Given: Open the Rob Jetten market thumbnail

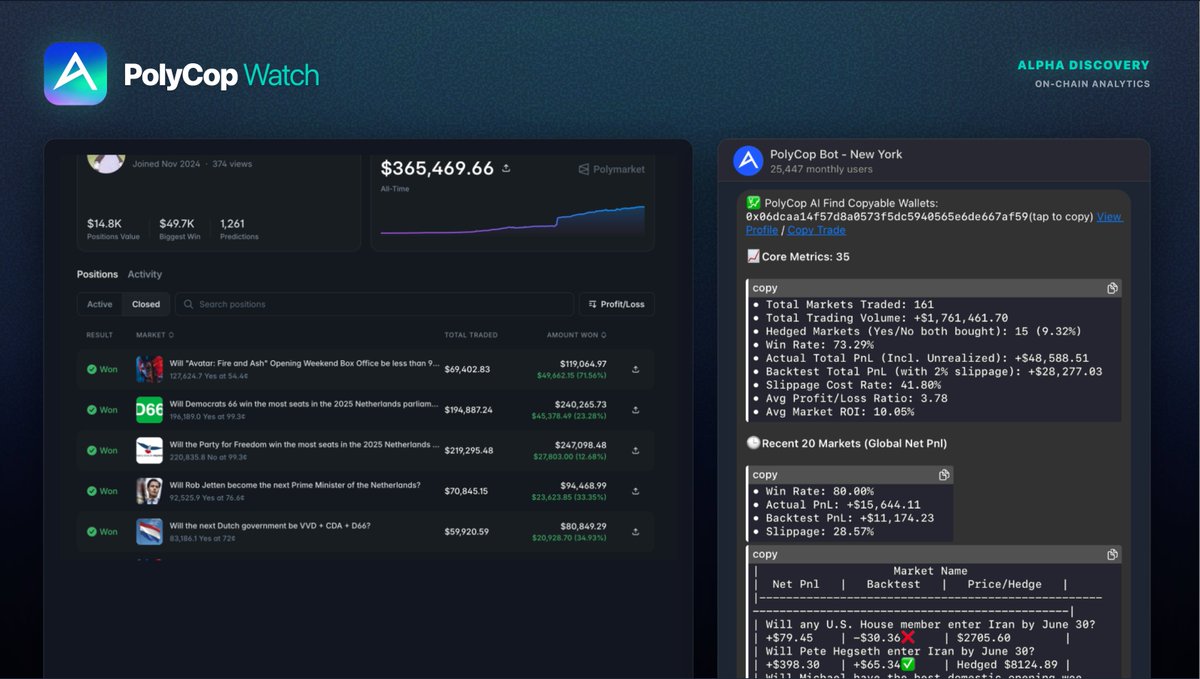Looking at the screenshot, I should point(149,491).
